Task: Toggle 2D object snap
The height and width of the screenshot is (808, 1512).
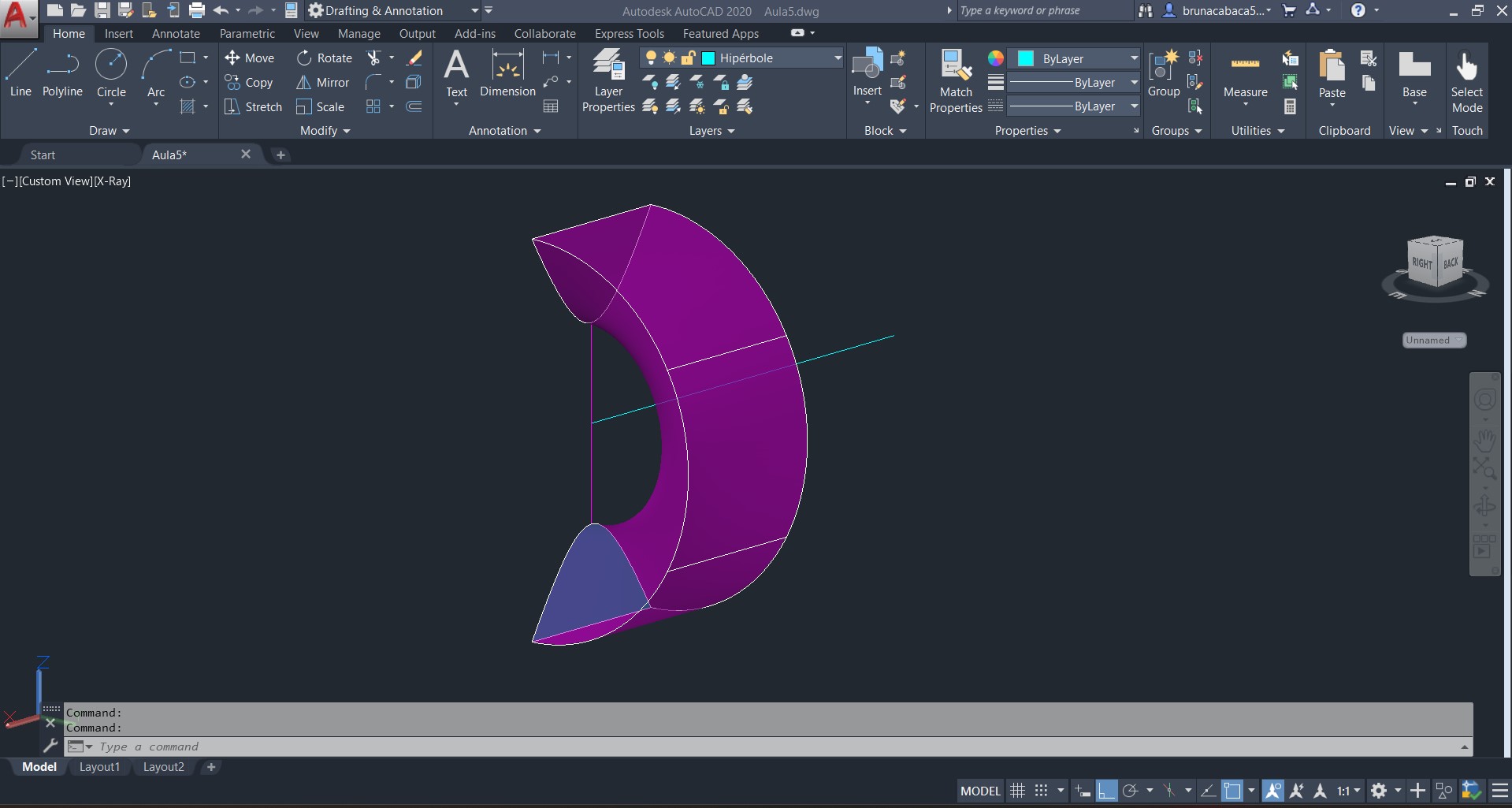Action: 1232,791
